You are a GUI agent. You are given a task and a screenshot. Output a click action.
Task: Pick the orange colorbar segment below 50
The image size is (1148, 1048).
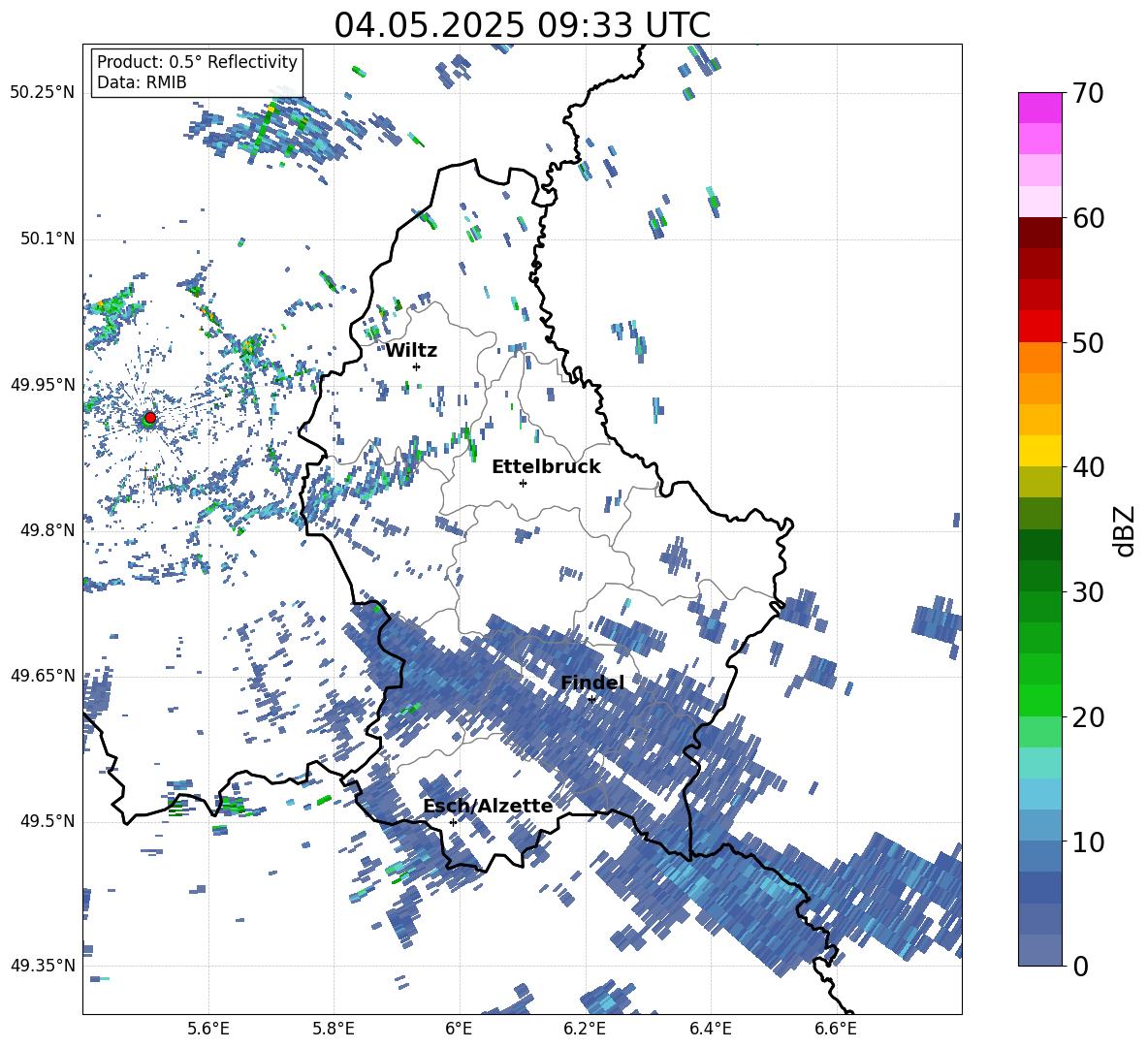[1039, 358]
